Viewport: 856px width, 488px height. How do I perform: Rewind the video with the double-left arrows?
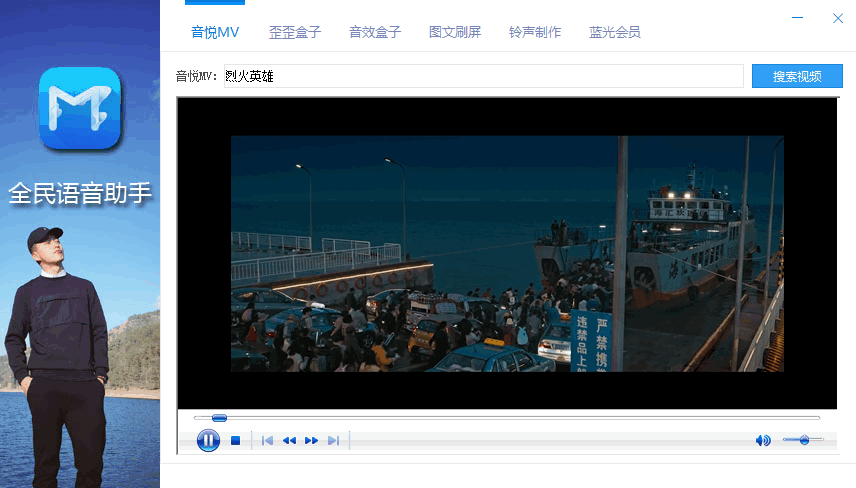pos(289,441)
